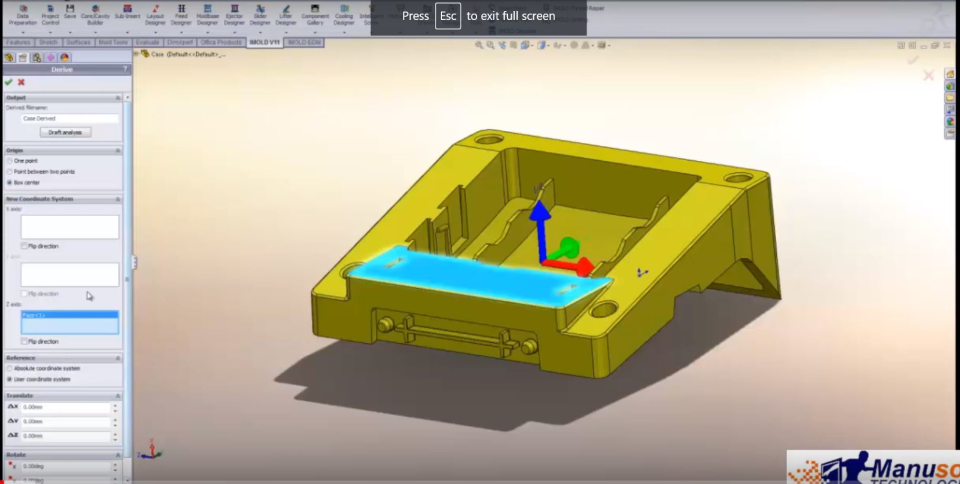Collapse the New Coordinate System section
The image size is (960, 484).
point(118,199)
